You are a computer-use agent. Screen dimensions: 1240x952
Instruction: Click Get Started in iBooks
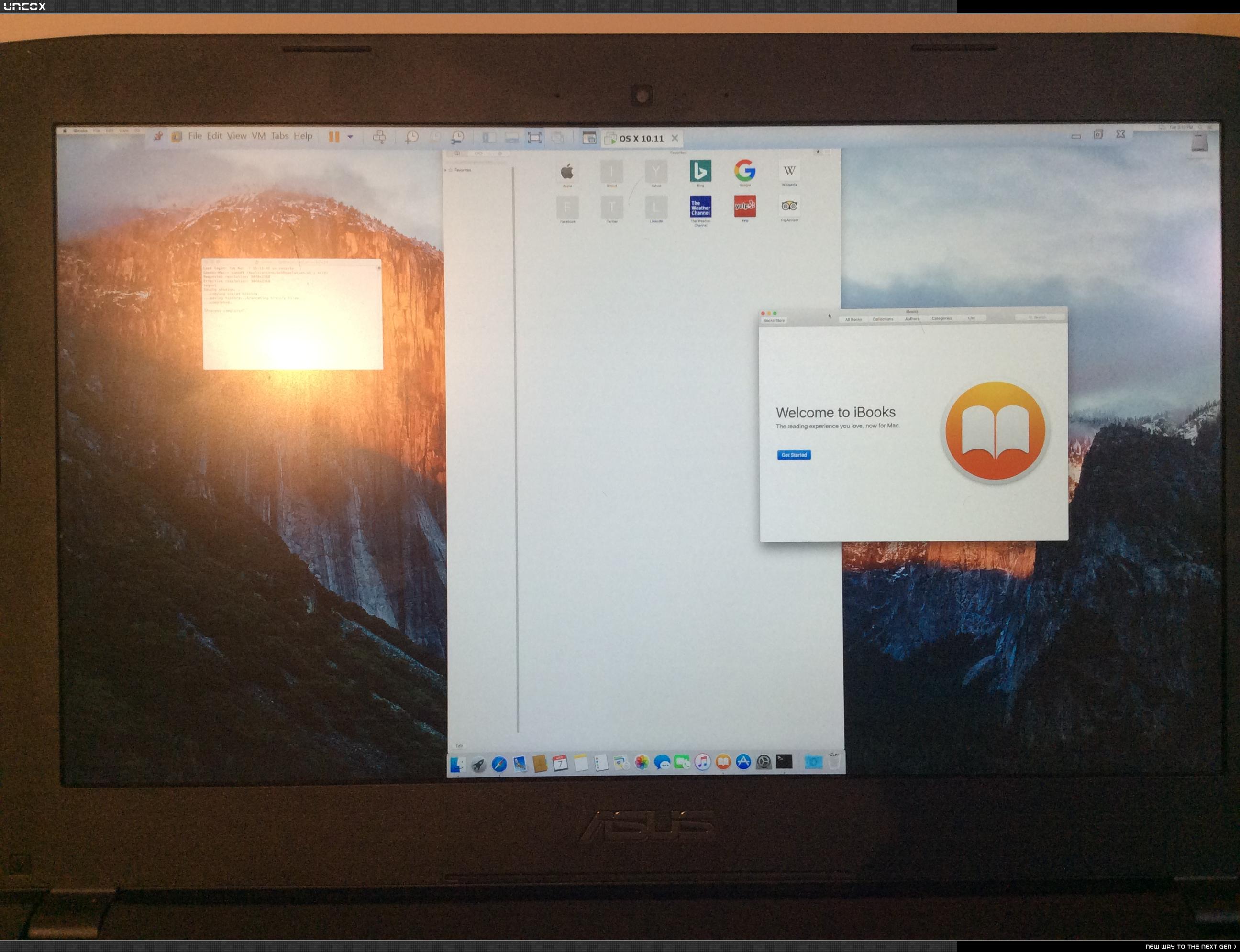coord(794,455)
